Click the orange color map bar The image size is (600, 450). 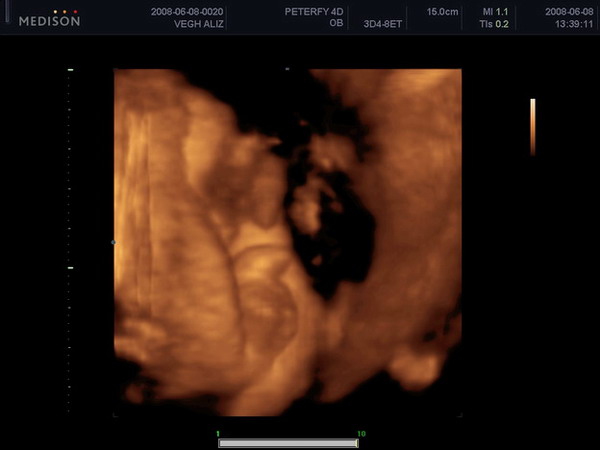[x=533, y=126]
